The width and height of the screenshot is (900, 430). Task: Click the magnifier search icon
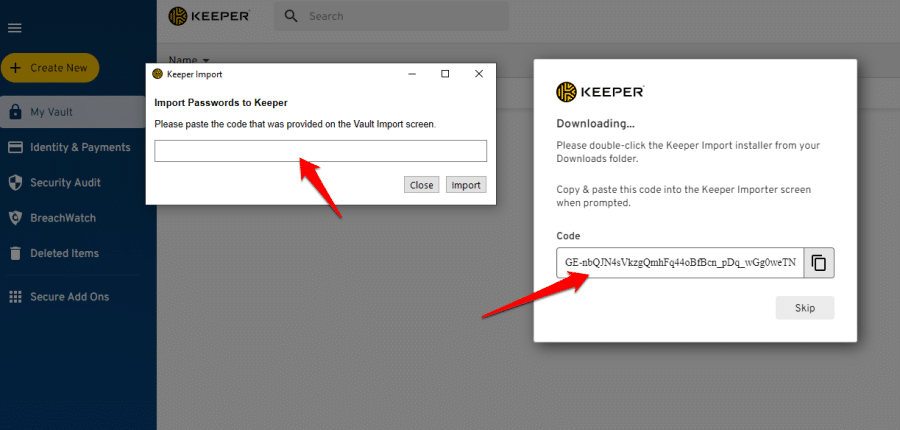pos(292,16)
